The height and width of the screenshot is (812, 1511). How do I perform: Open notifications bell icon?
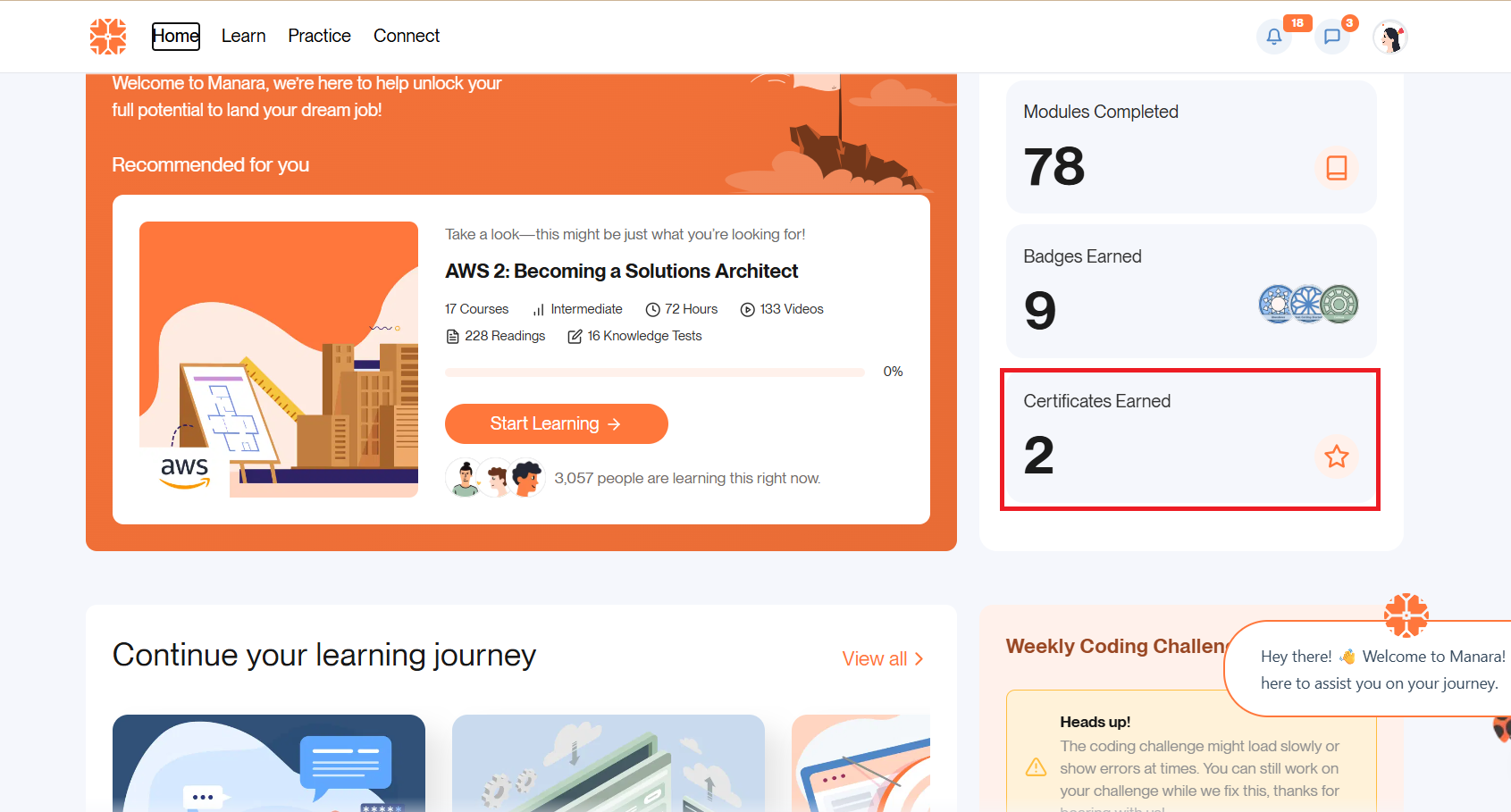pyautogui.click(x=1274, y=37)
